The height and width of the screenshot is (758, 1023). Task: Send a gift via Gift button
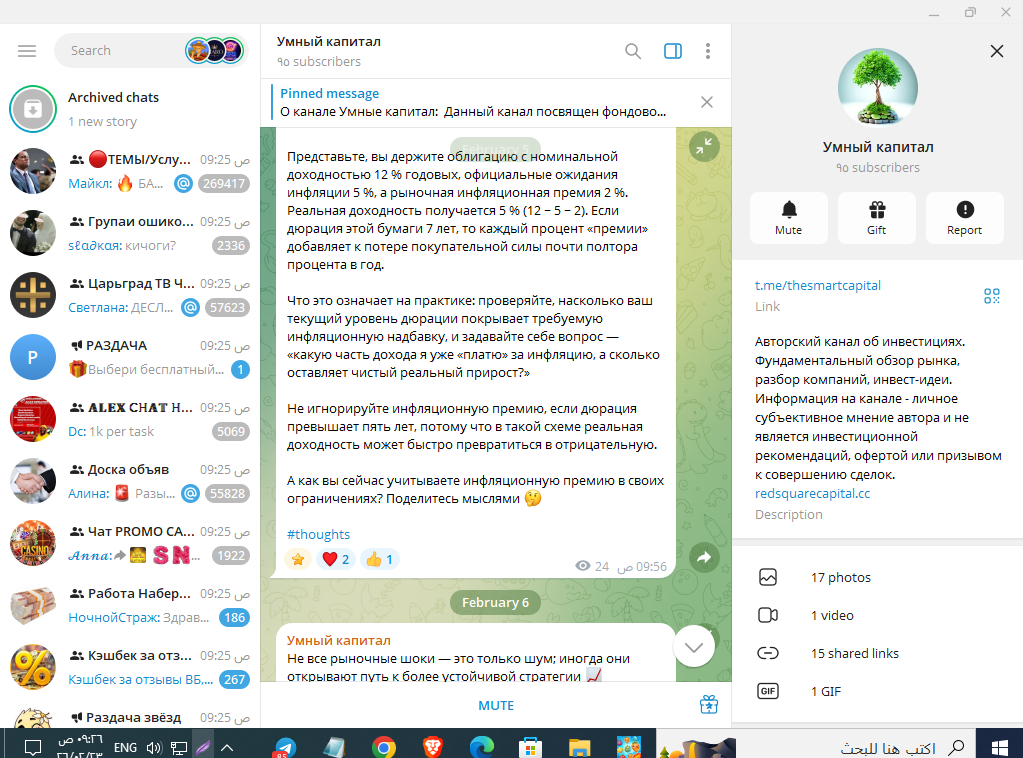coord(876,218)
